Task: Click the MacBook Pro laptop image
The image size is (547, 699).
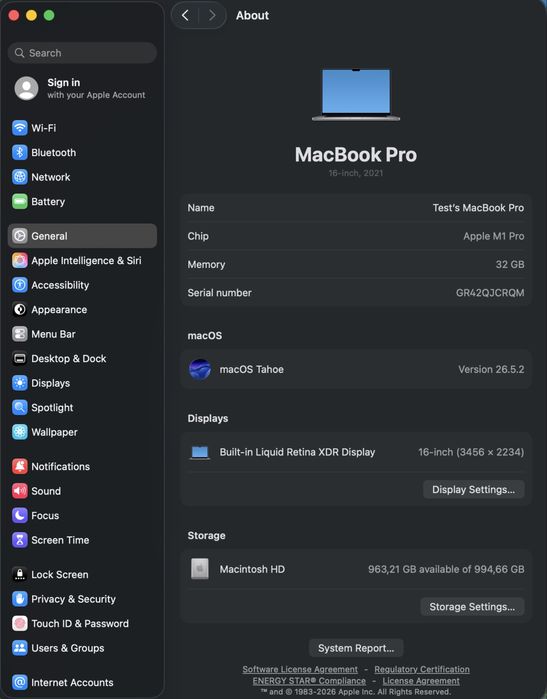Action: [x=356, y=95]
